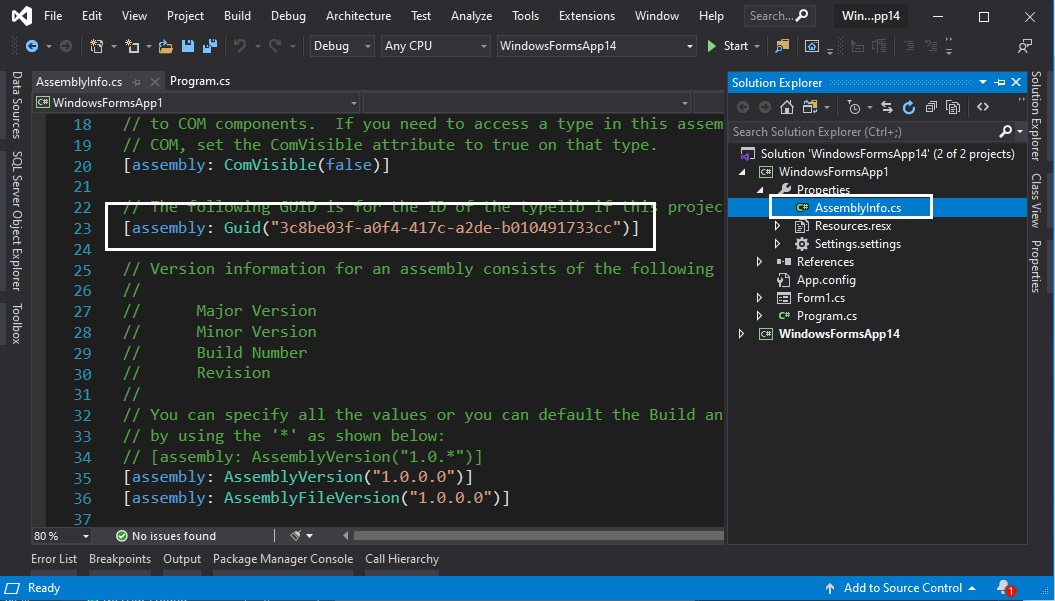Click the Home icon in Solution Explorer
1055x601 pixels.
pos(787,107)
